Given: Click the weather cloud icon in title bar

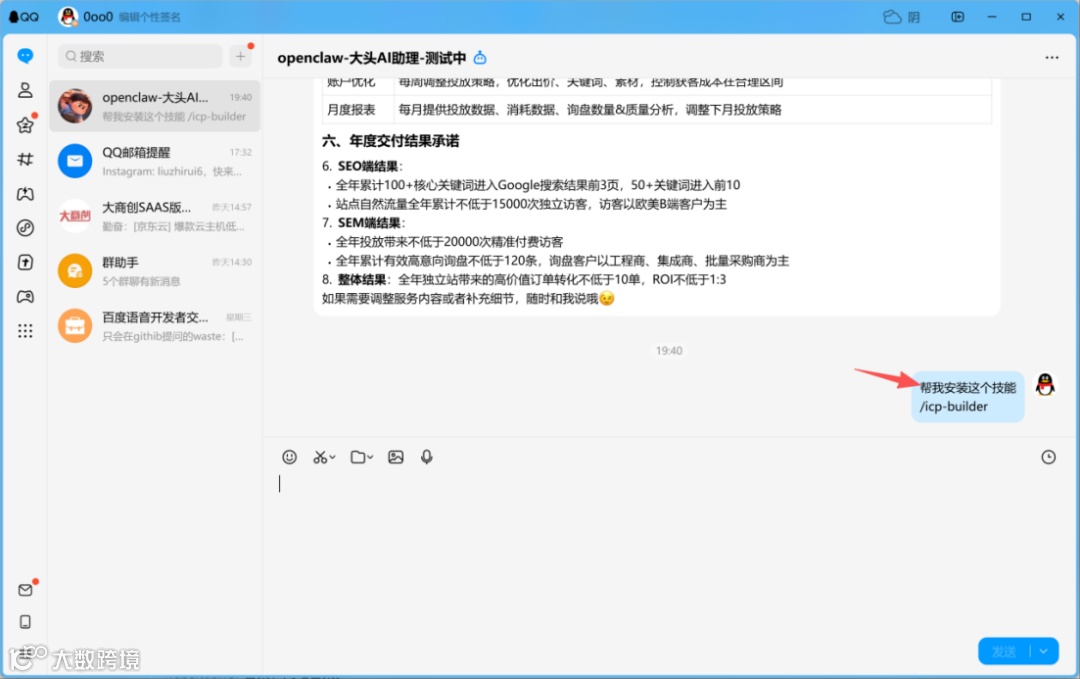Looking at the screenshot, I should [x=893, y=17].
